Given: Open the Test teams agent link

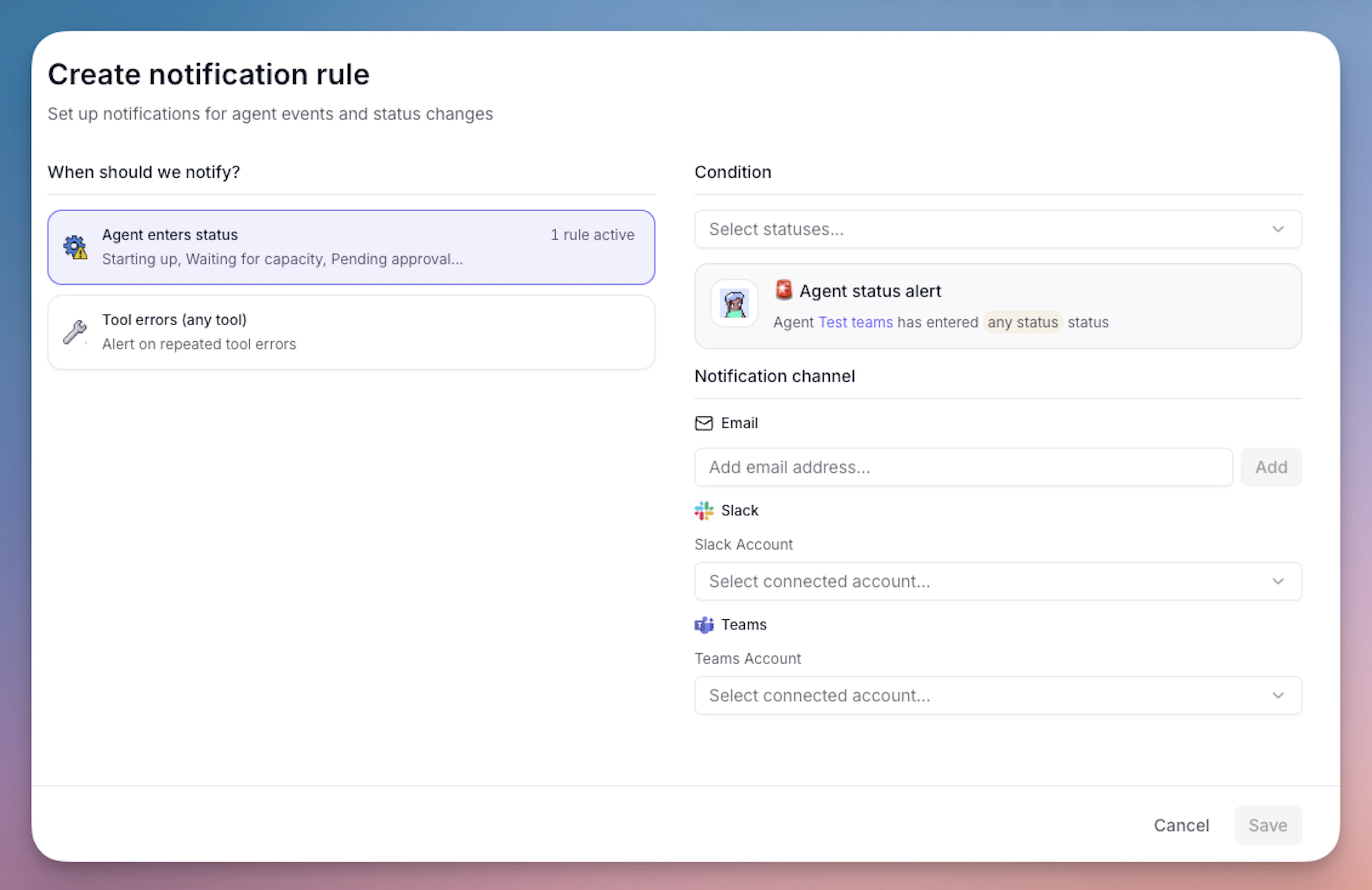Looking at the screenshot, I should point(855,322).
